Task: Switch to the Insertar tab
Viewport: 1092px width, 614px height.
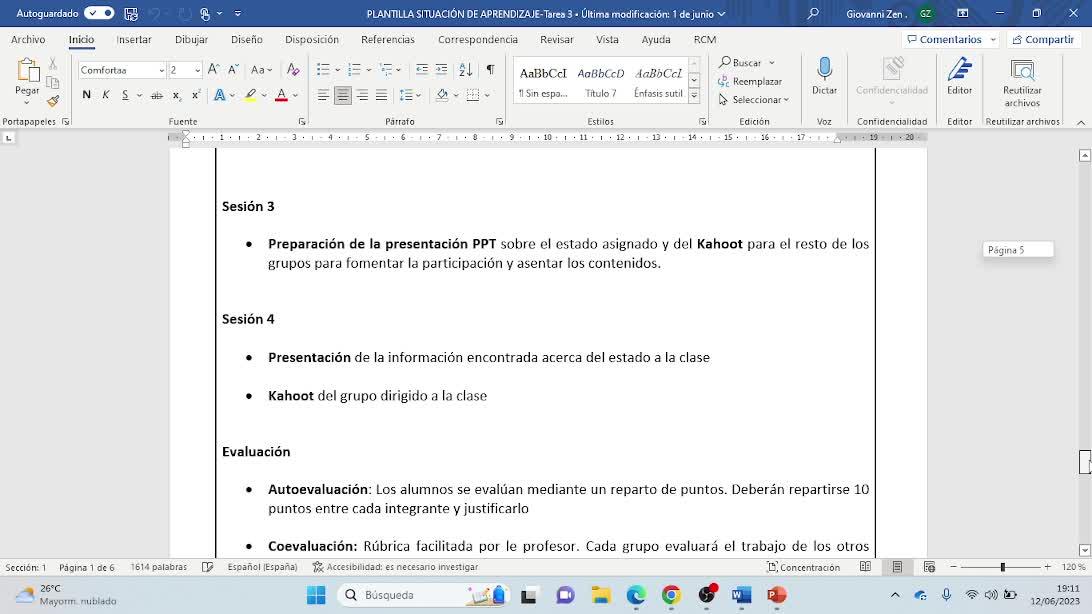Action: pos(134,40)
